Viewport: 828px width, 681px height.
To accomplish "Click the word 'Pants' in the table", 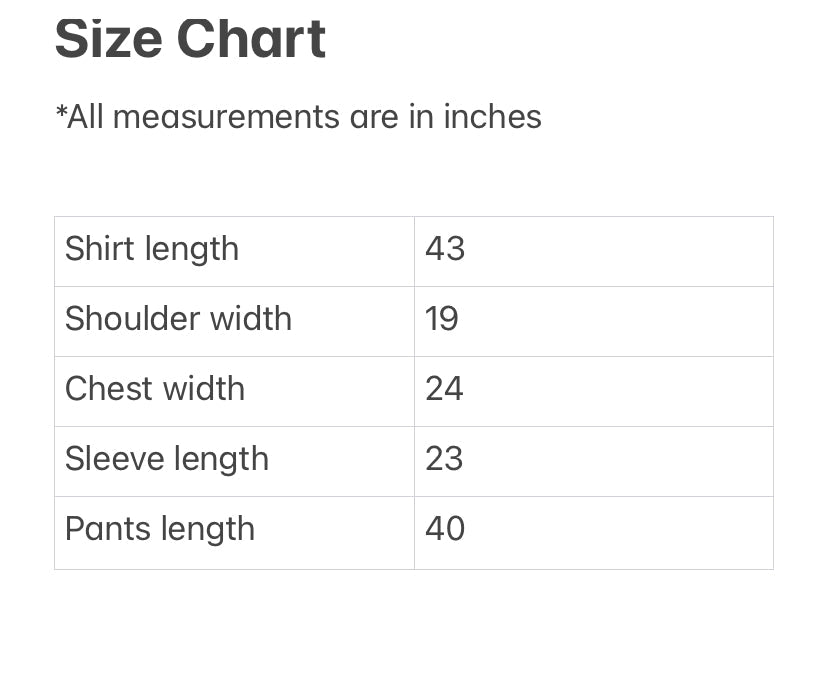I will [101, 529].
